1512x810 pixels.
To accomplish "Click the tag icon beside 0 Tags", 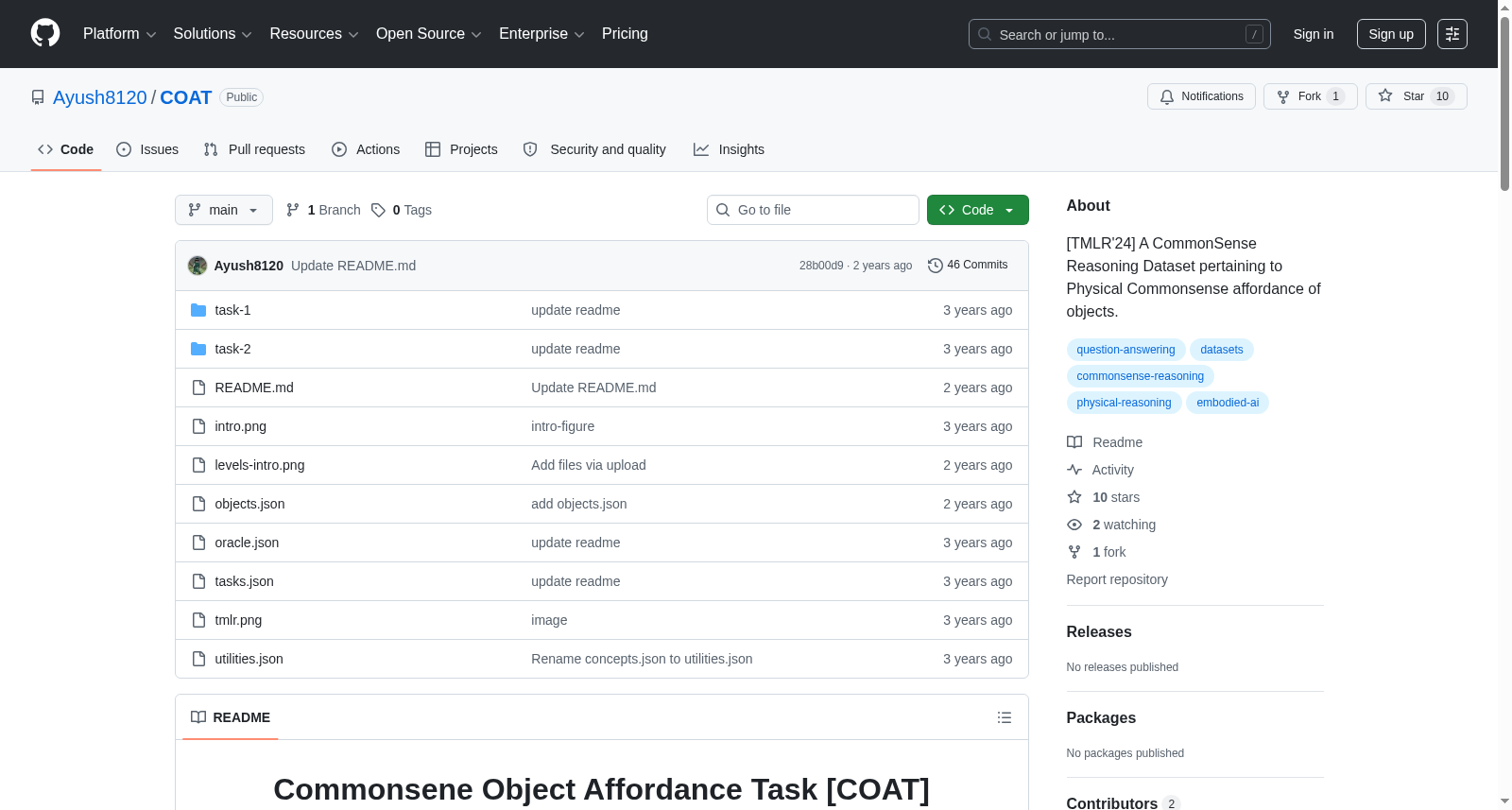I will (378, 210).
